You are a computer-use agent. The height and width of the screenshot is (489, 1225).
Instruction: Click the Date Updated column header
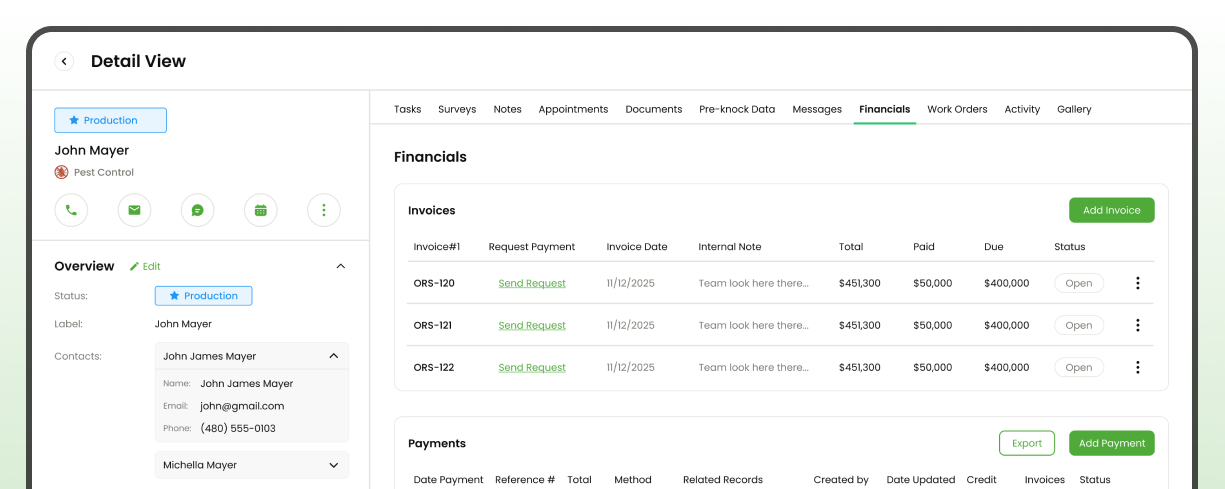coord(921,480)
